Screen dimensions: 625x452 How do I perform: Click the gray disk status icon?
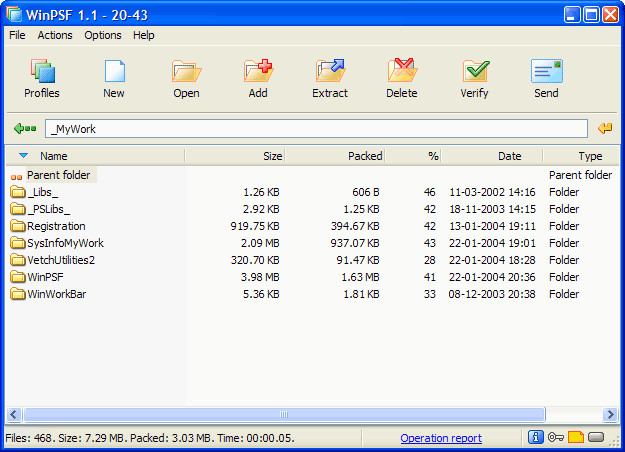pyautogui.click(x=596, y=437)
